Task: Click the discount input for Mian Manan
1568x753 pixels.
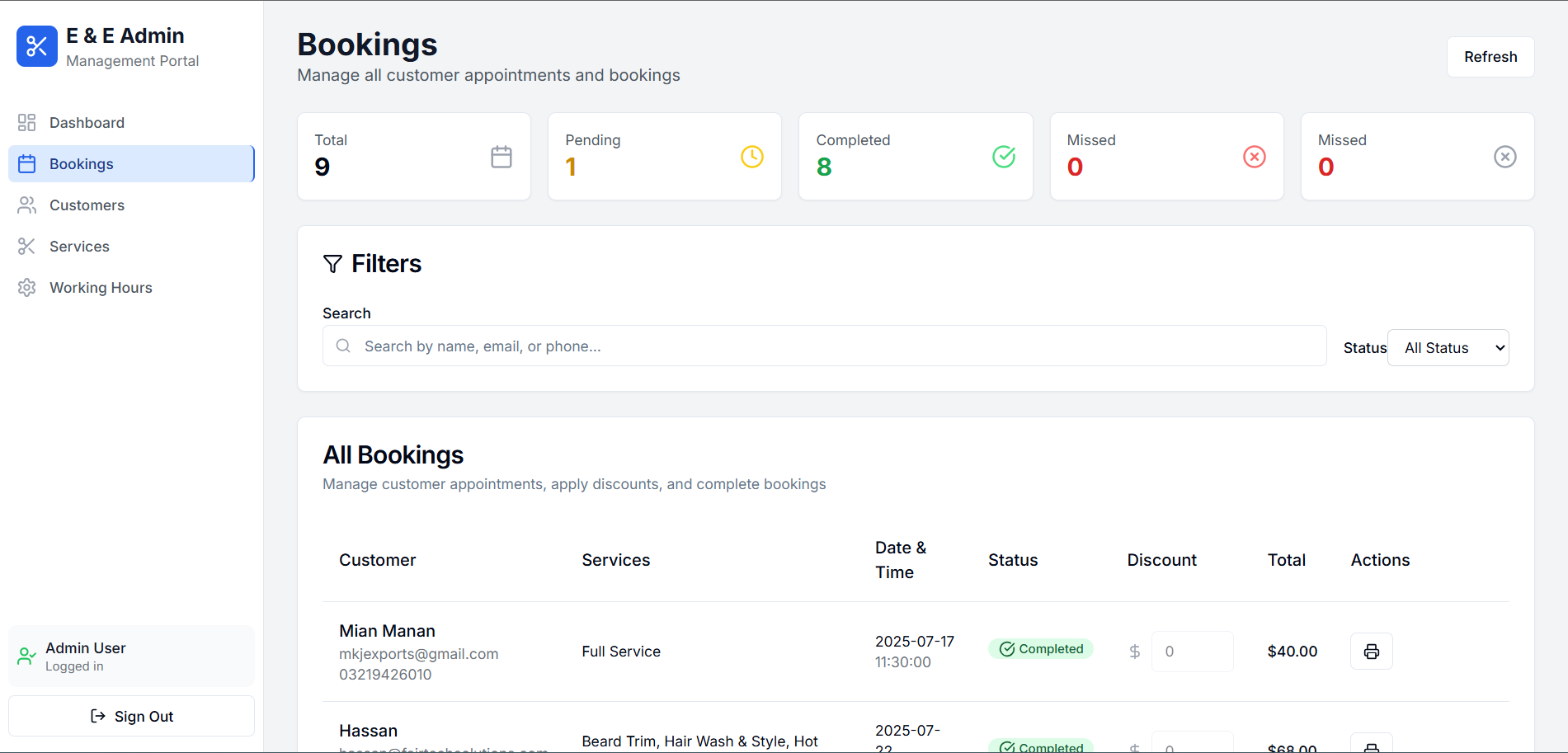Action: click(1192, 651)
